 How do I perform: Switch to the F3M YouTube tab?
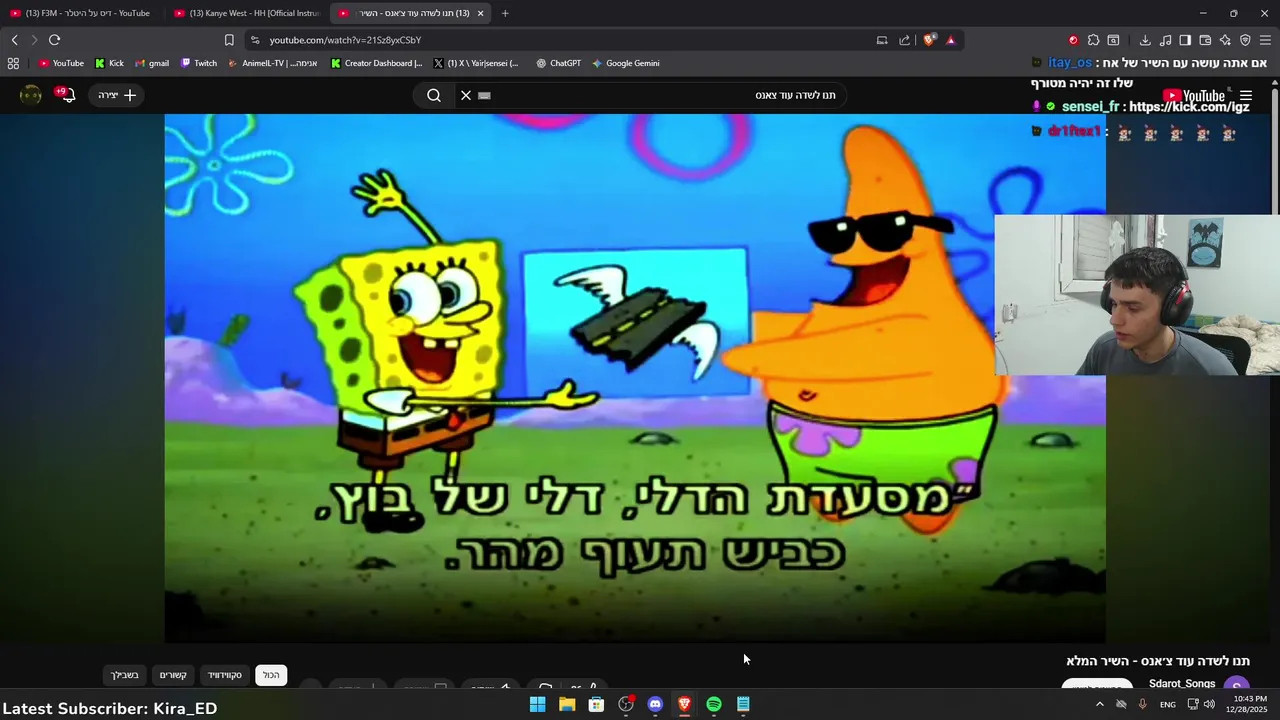click(x=82, y=13)
